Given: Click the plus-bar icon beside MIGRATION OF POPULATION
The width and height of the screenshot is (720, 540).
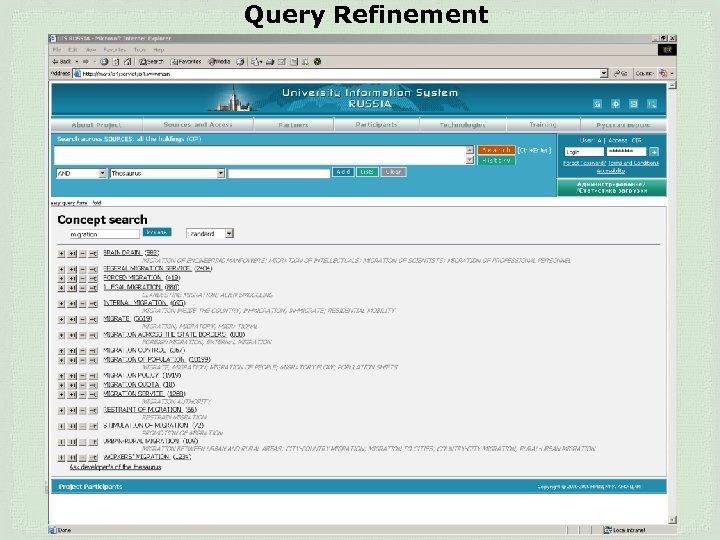Looking at the screenshot, I should point(72,360).
